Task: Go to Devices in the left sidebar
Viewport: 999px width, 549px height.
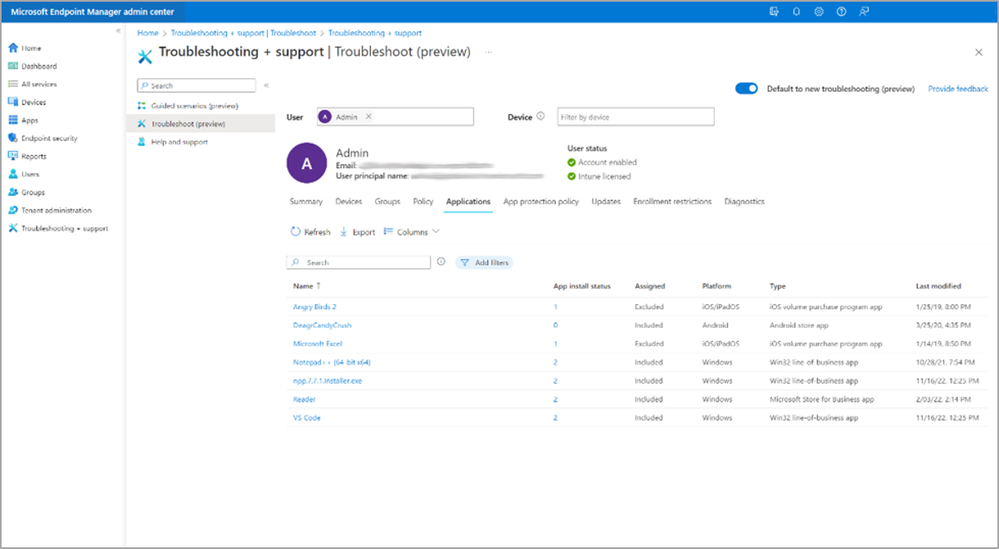Action: click(27, 102)
